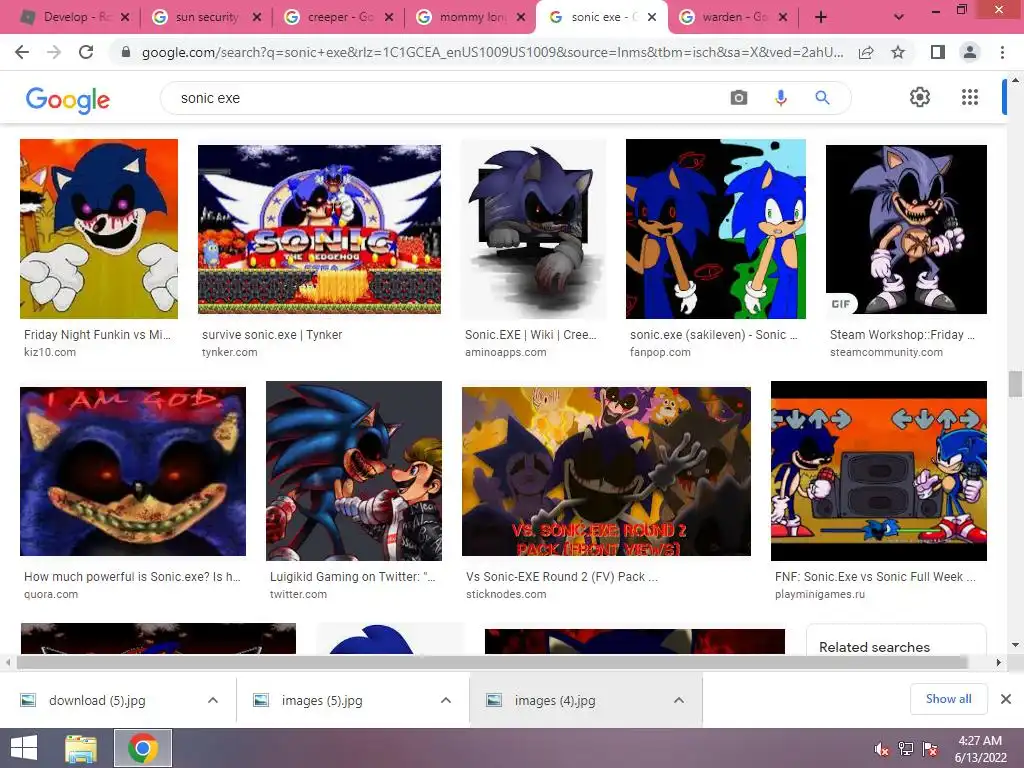Share this page from address bar

866,52
